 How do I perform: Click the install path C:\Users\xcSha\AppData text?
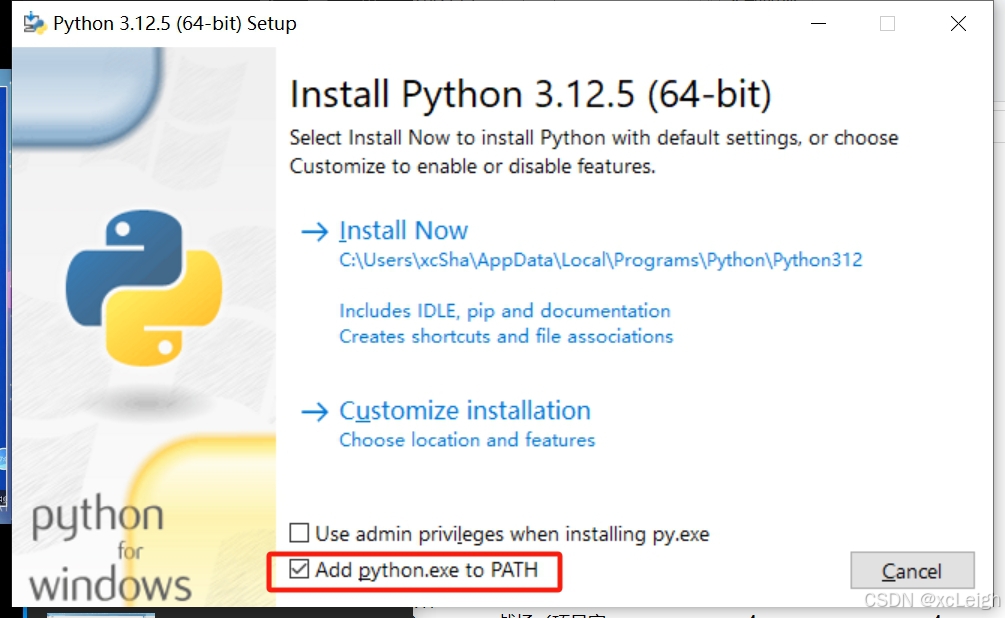coord(601,260)
